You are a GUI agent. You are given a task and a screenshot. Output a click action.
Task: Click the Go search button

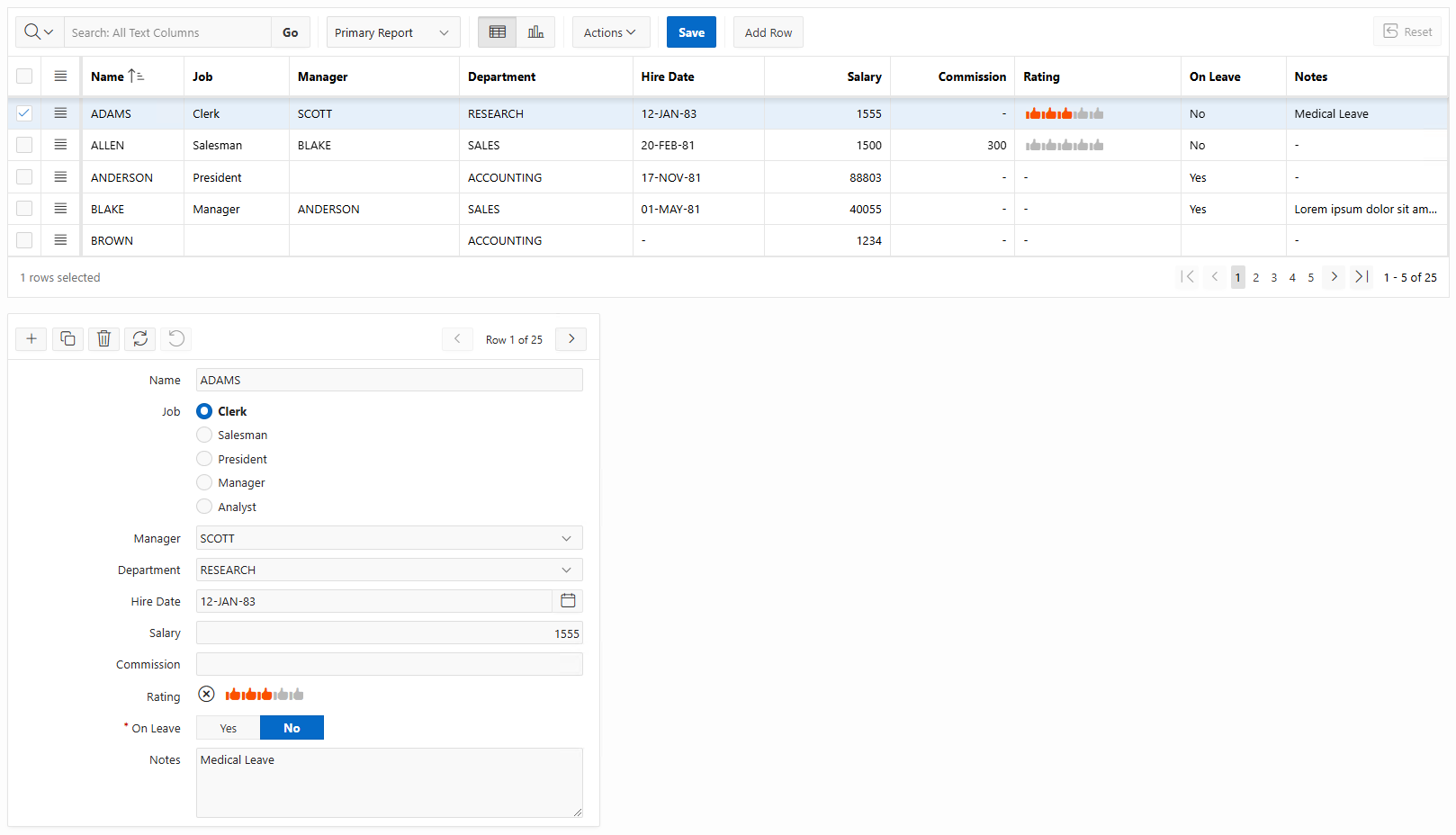291,32
